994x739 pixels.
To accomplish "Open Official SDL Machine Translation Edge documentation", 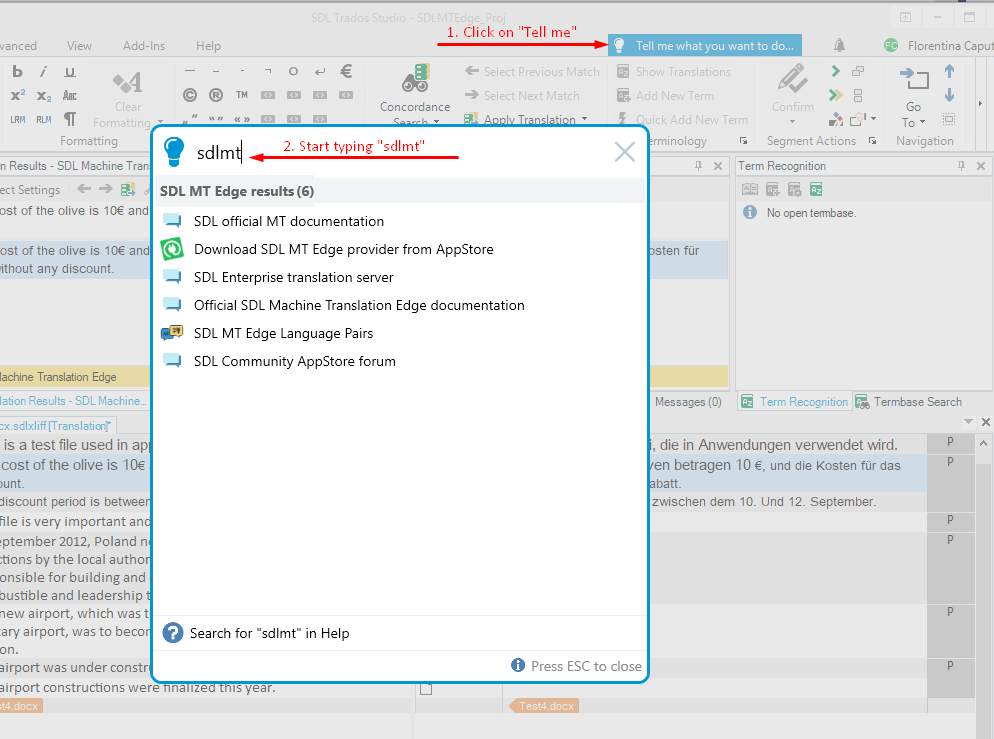I will pos(359,305).
